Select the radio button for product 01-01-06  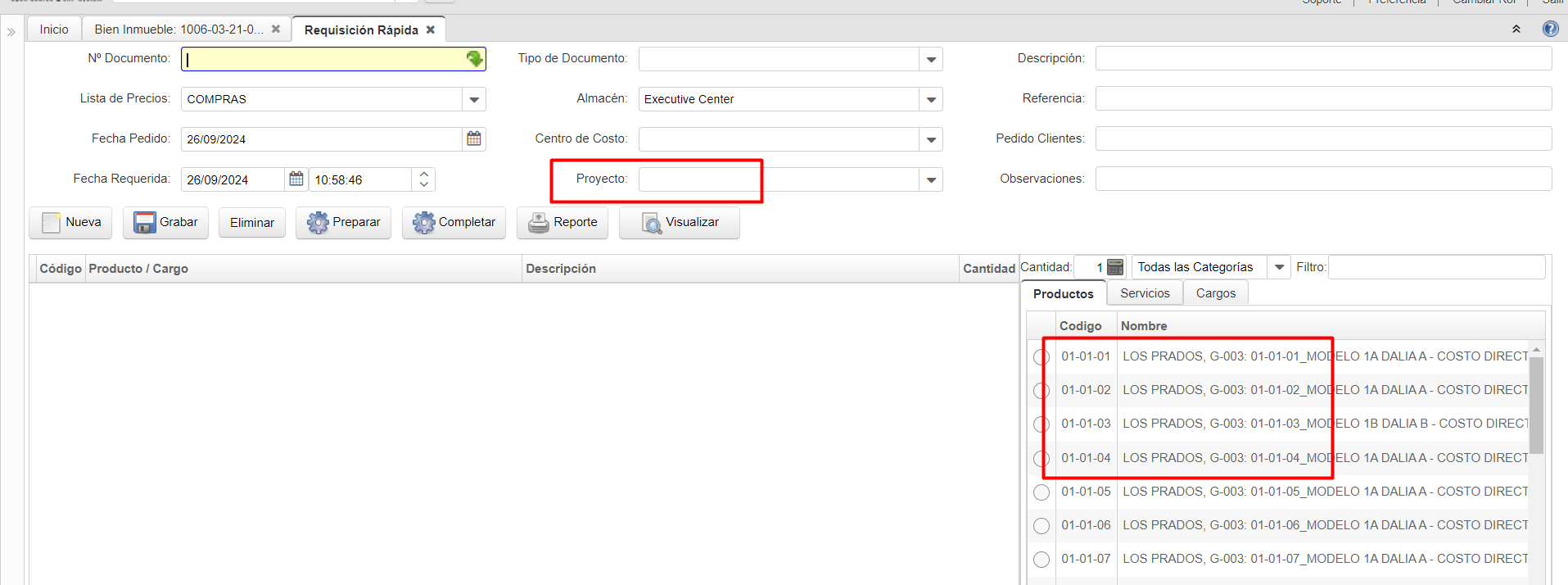(1041, 526)
